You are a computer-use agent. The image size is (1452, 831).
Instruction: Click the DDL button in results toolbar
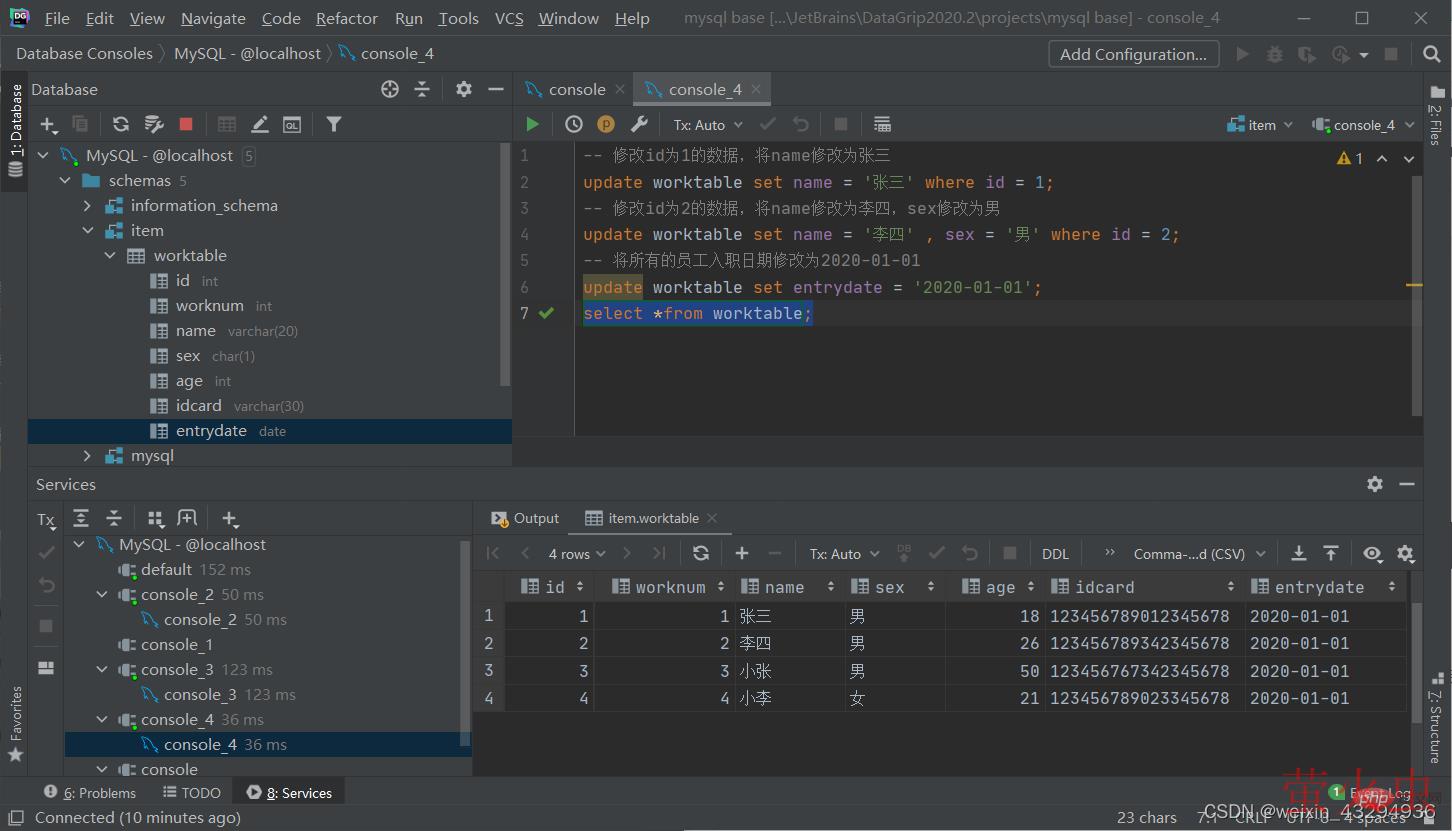click(x=1055, y=554)
